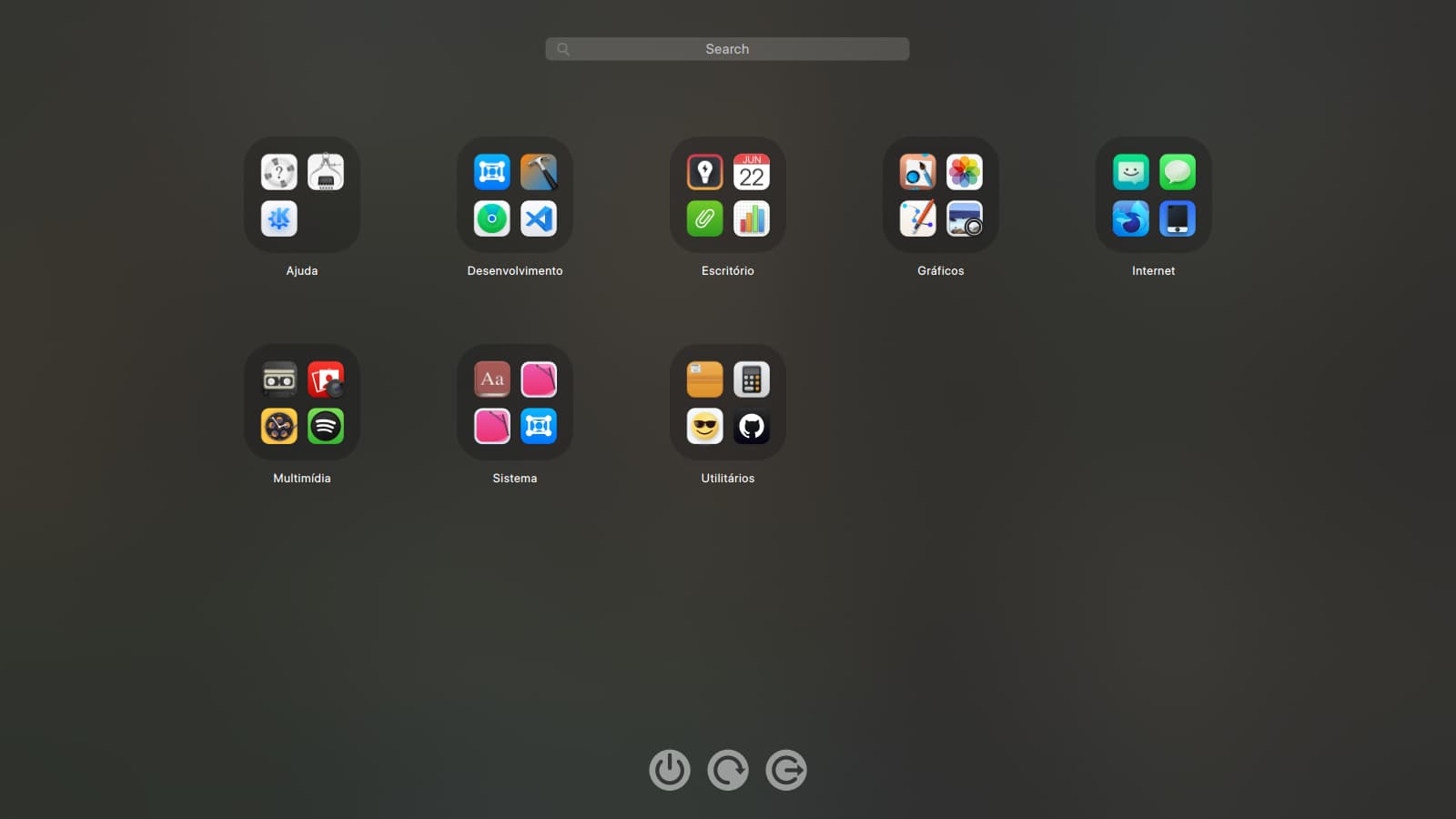1456x819 pixels.
Task: Click the green Messages speech bubble icon
Action: coord(1178,172)
